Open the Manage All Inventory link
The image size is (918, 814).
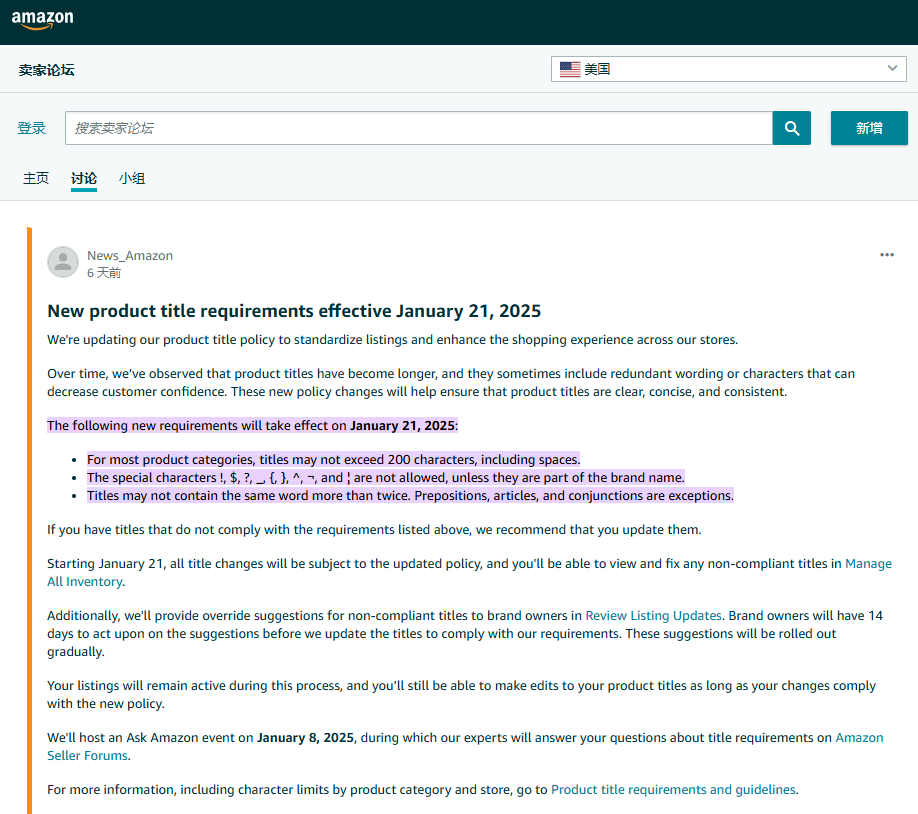pyautogui.click(x=868, y=563)
